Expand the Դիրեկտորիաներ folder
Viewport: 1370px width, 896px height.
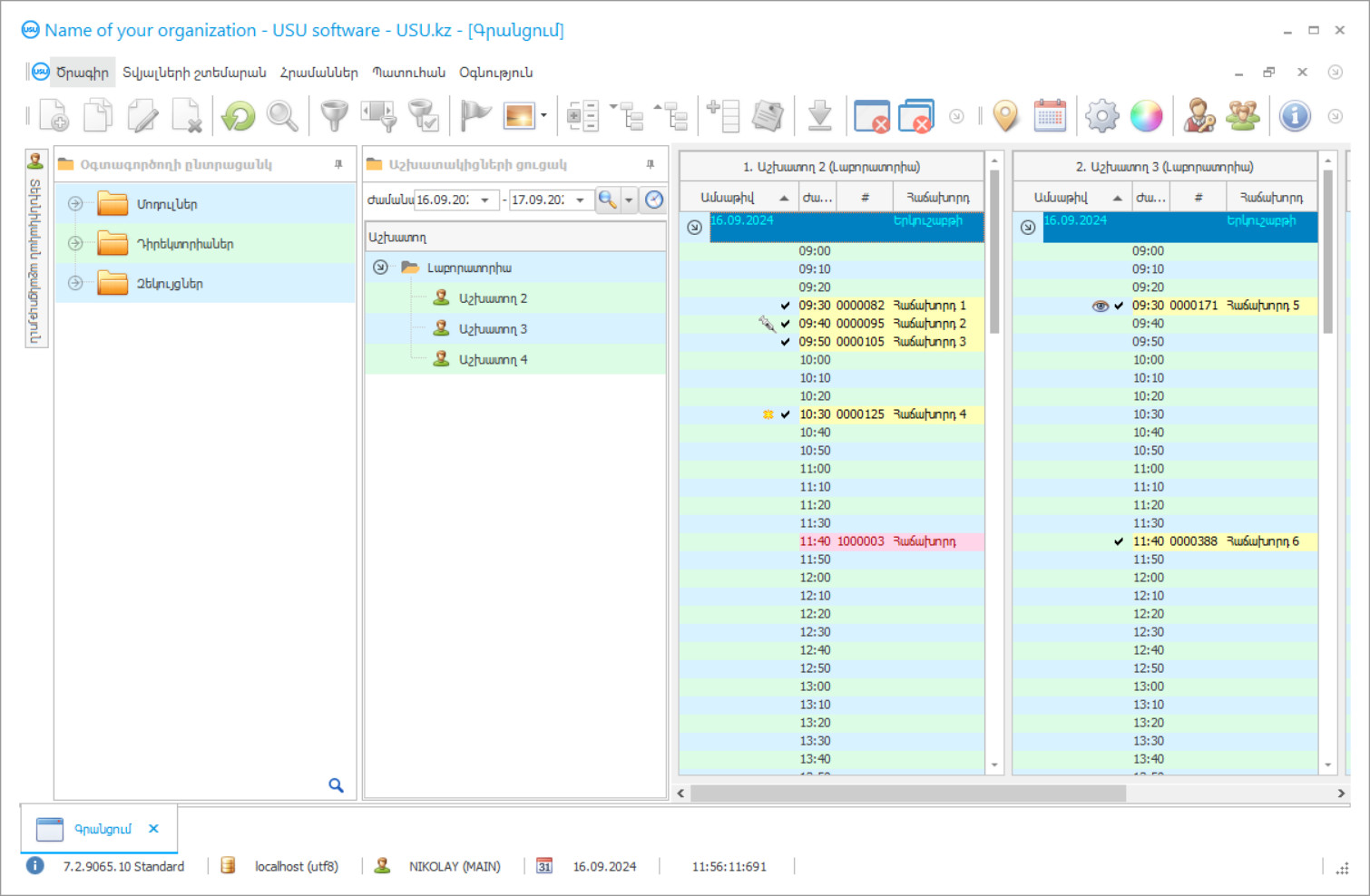pyautogui.click(x=75, y=243)
